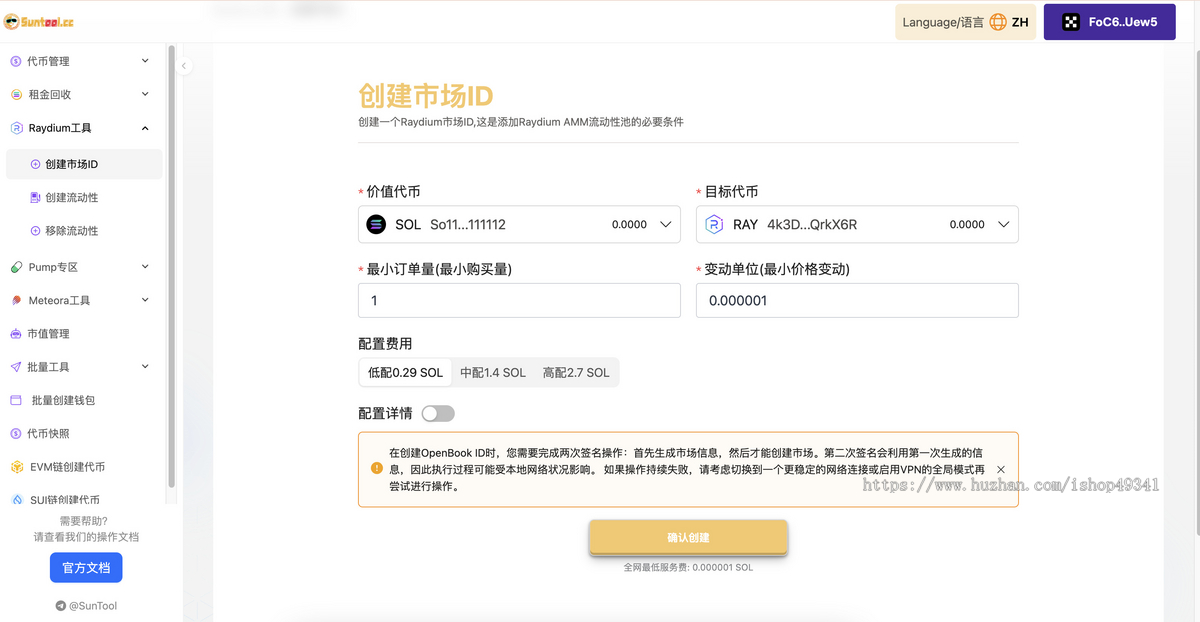Screen dimensions: 1200x622
Task: Click the 市值管理 robot icon
Action: 16,334
